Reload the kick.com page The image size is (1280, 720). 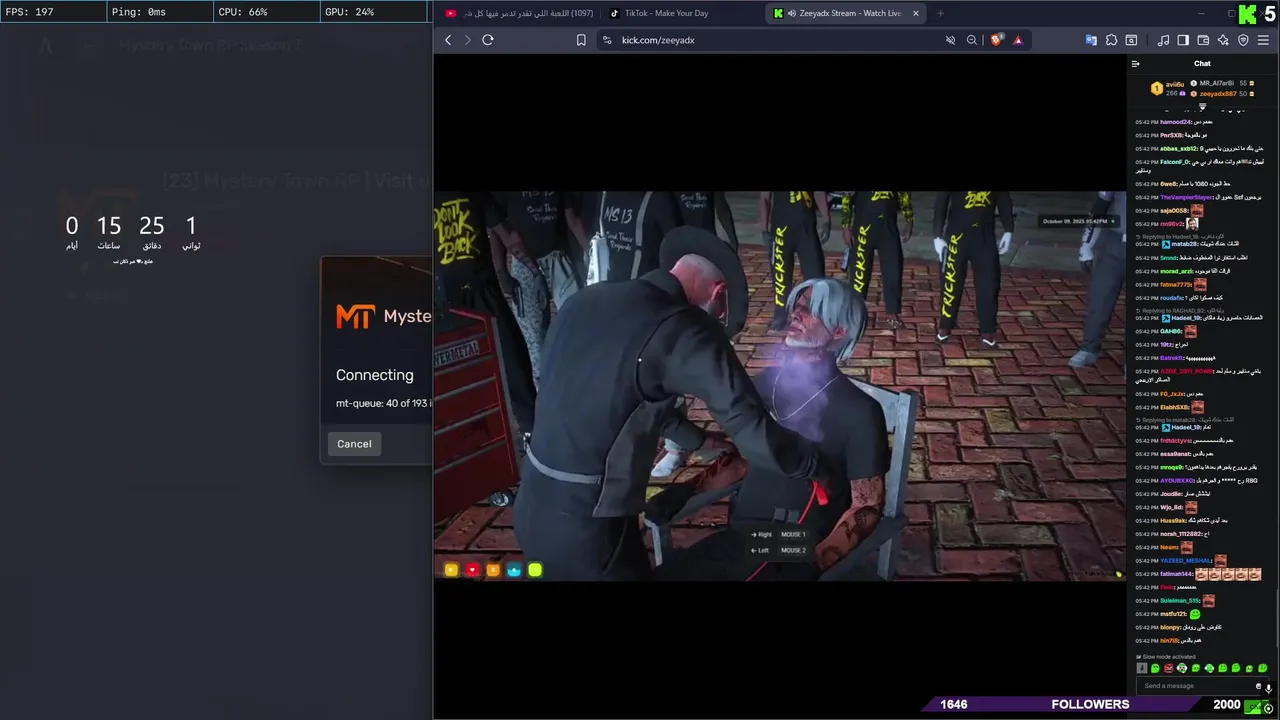(x=488, y=40)
